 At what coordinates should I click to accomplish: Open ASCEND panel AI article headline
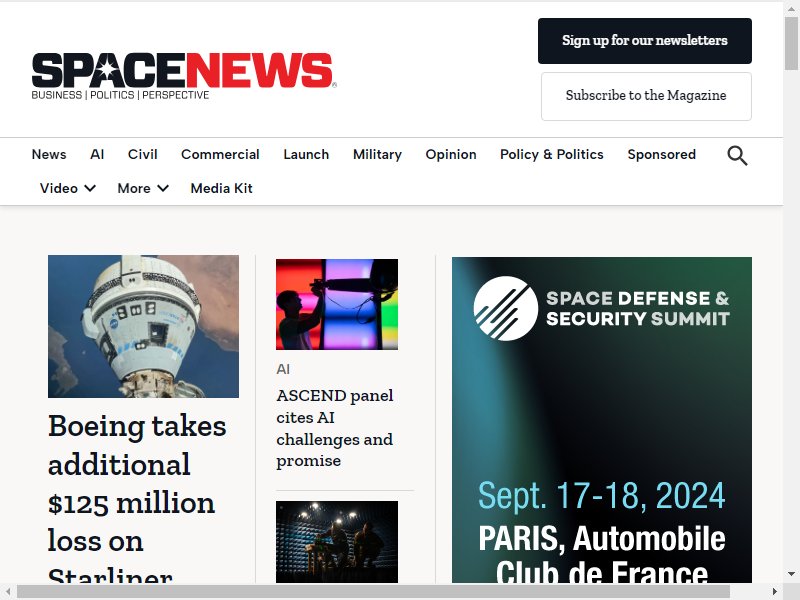pyautogui.click(x=335, y=428)
